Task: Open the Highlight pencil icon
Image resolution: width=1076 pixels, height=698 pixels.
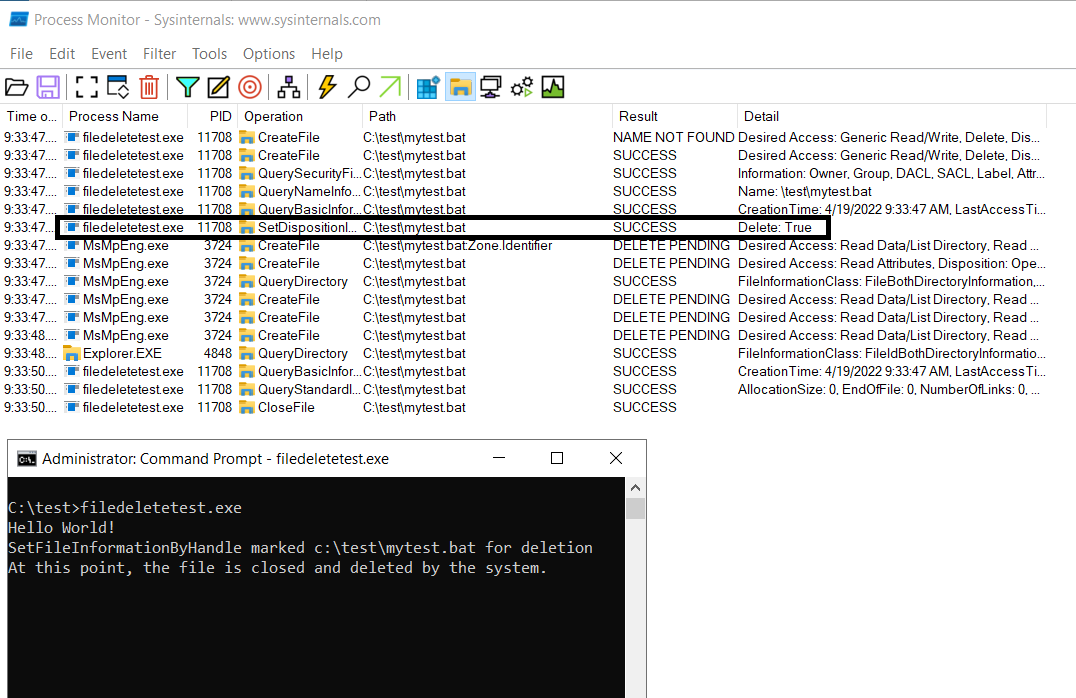Action: tap(218, 87)
